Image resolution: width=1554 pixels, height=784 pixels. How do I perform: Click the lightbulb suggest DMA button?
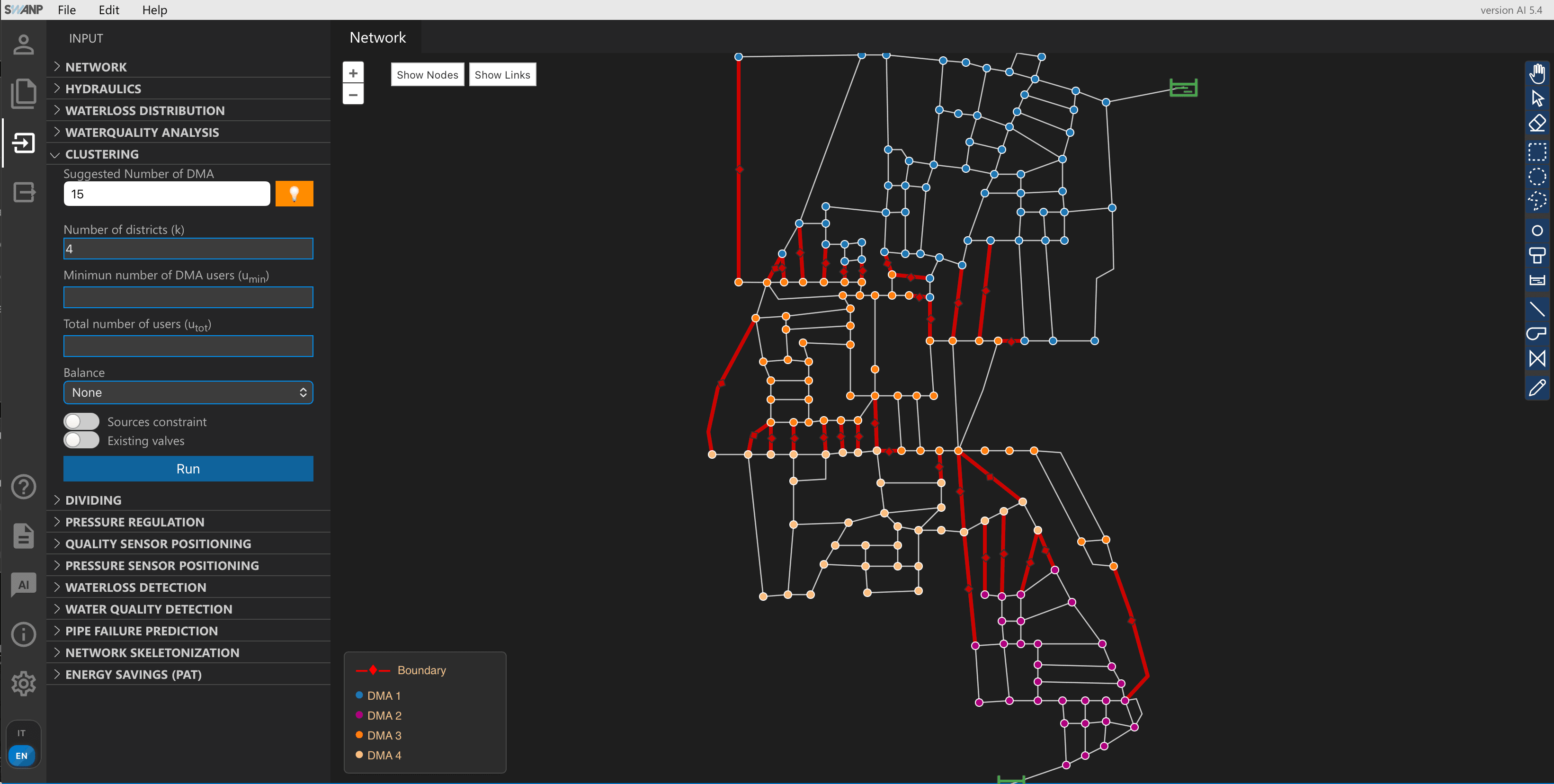click(295, 194)
